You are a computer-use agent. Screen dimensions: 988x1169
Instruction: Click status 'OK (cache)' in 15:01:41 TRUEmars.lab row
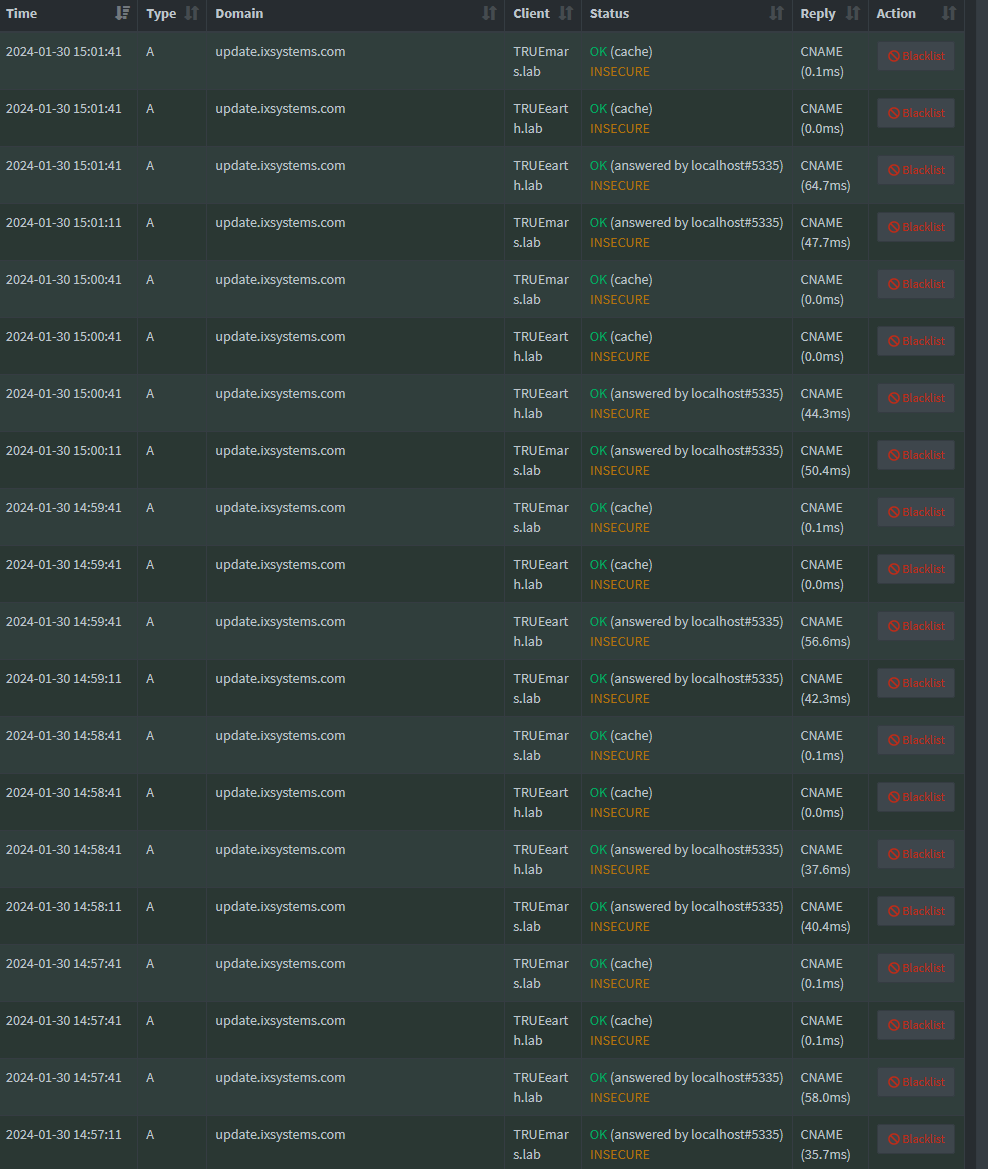[621, 52]
